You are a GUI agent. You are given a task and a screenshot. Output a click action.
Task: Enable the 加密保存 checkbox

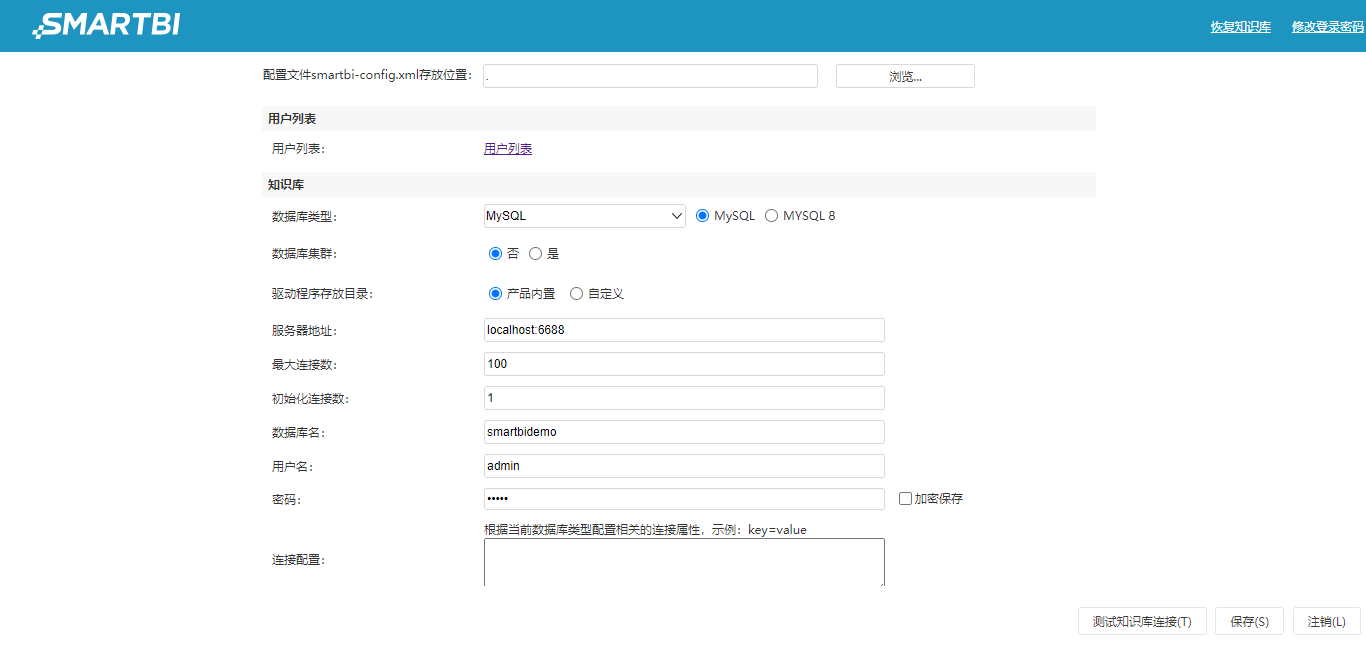pyautogui.click(x=905, y=498)
